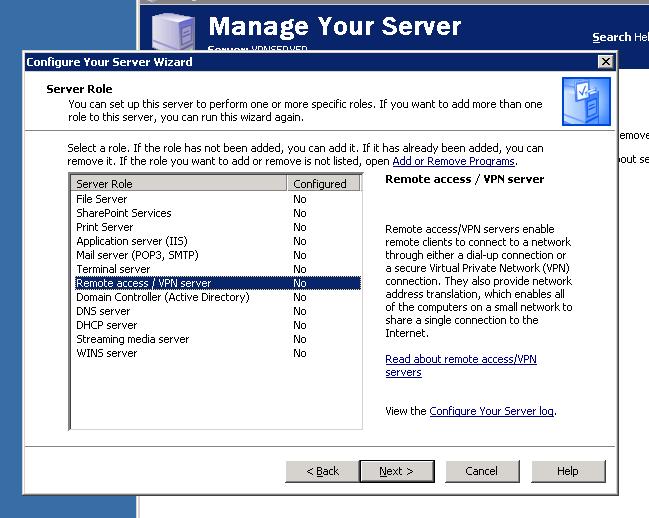Cancel the server wizard
Viewport: 649px width, 518px height.
pyautogui.click(x=482, y=471)
